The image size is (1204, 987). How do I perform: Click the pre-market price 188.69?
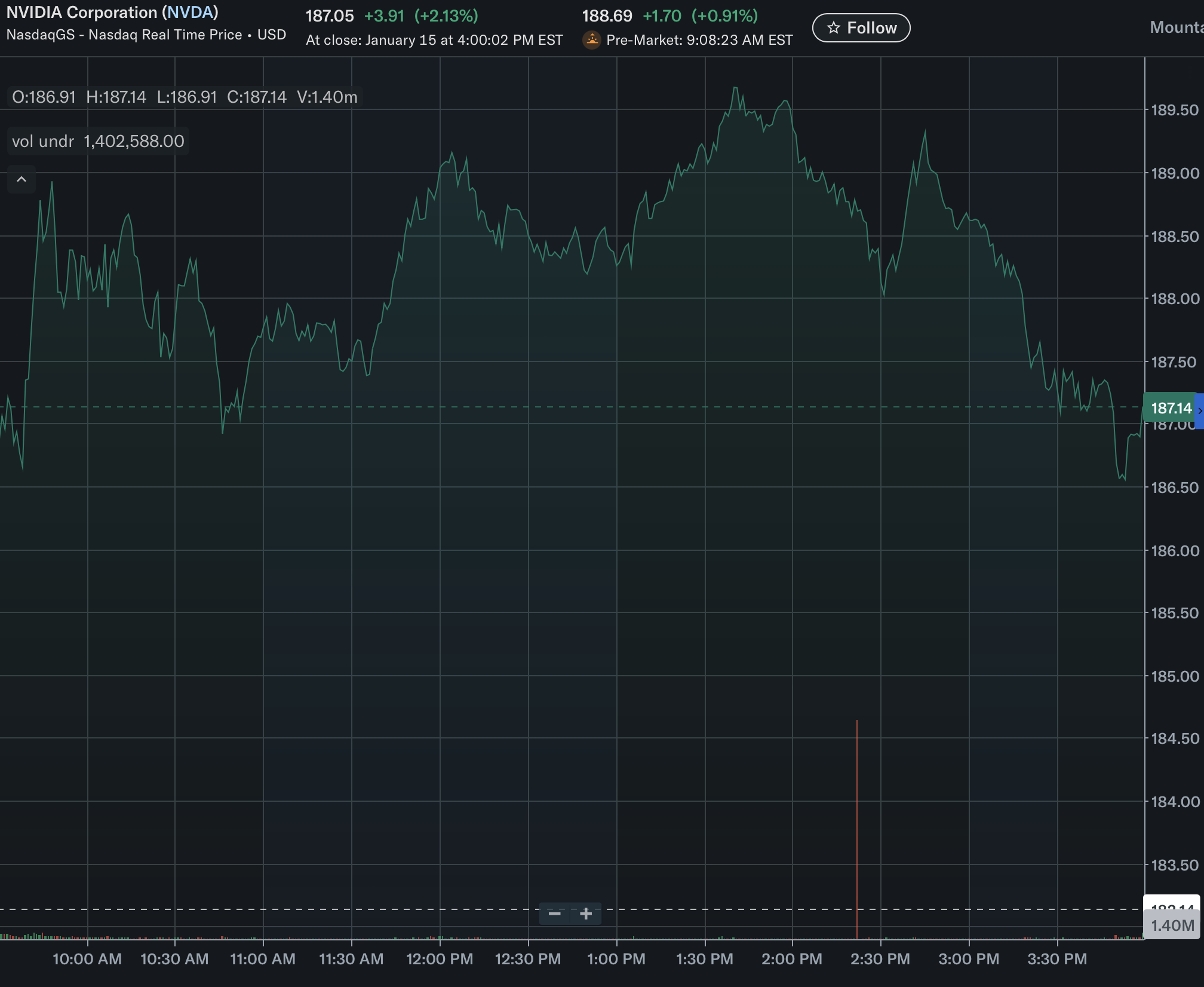[607, 16]
